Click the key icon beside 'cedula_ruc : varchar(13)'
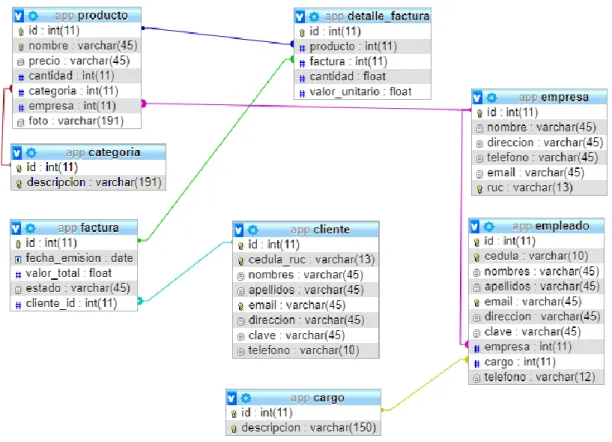This screenshot has height=442, width=612. 240,261
